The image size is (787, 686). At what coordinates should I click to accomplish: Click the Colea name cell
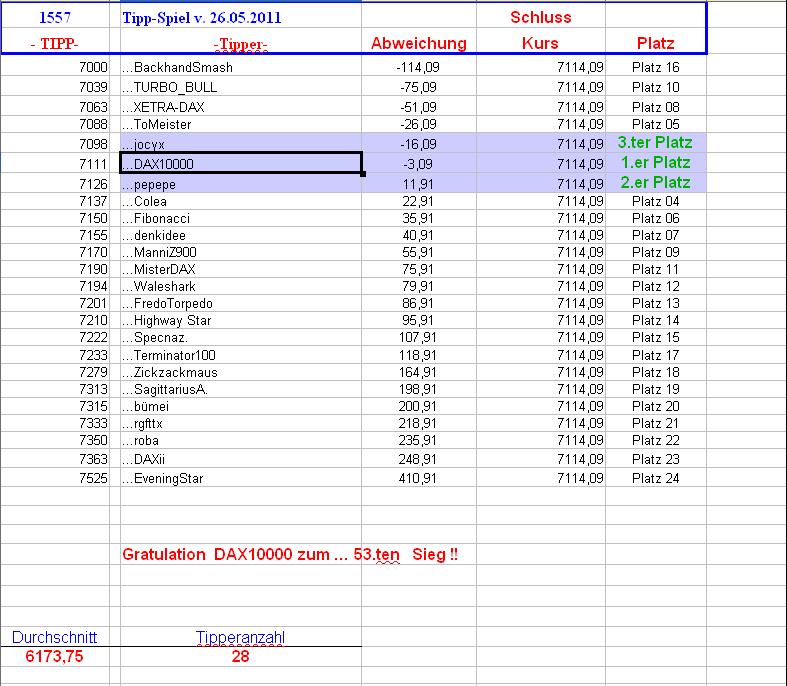click(241, 201)
